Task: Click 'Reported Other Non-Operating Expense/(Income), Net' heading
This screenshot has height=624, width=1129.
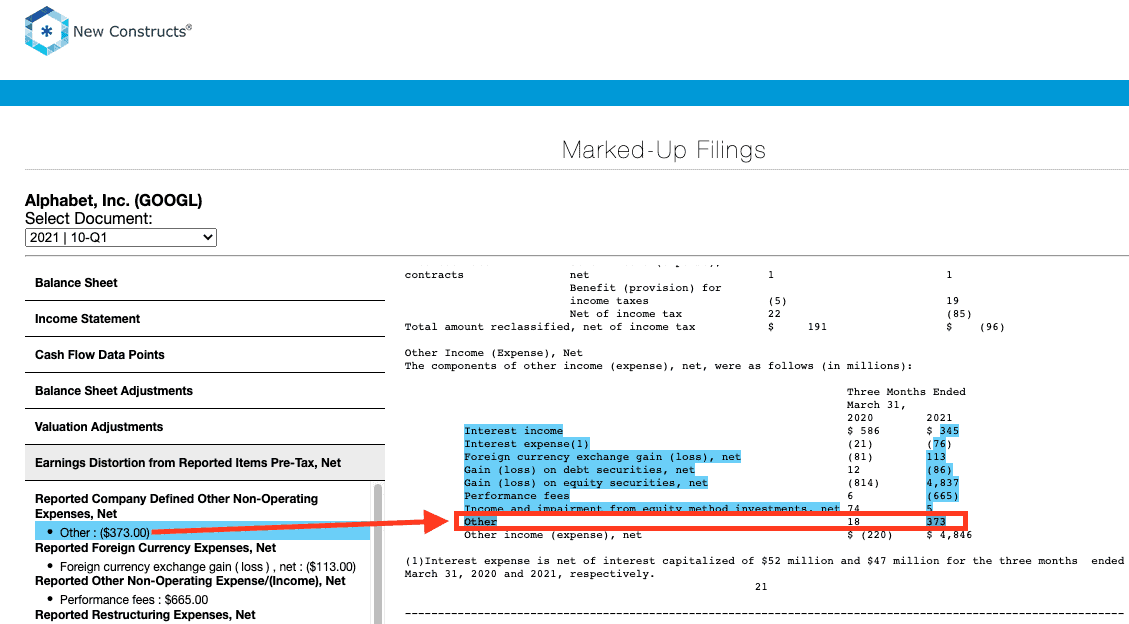Action: (190, 581)
